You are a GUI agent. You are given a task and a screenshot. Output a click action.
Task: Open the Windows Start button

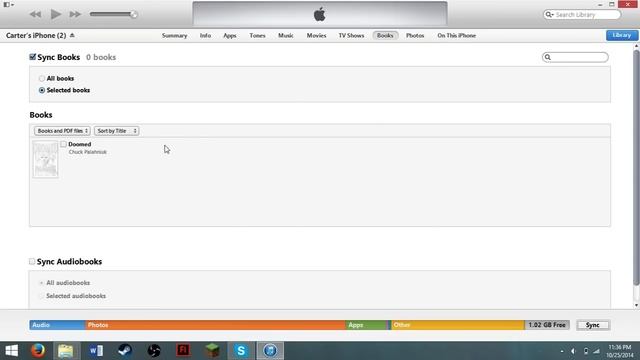click(x=11, y=351)
